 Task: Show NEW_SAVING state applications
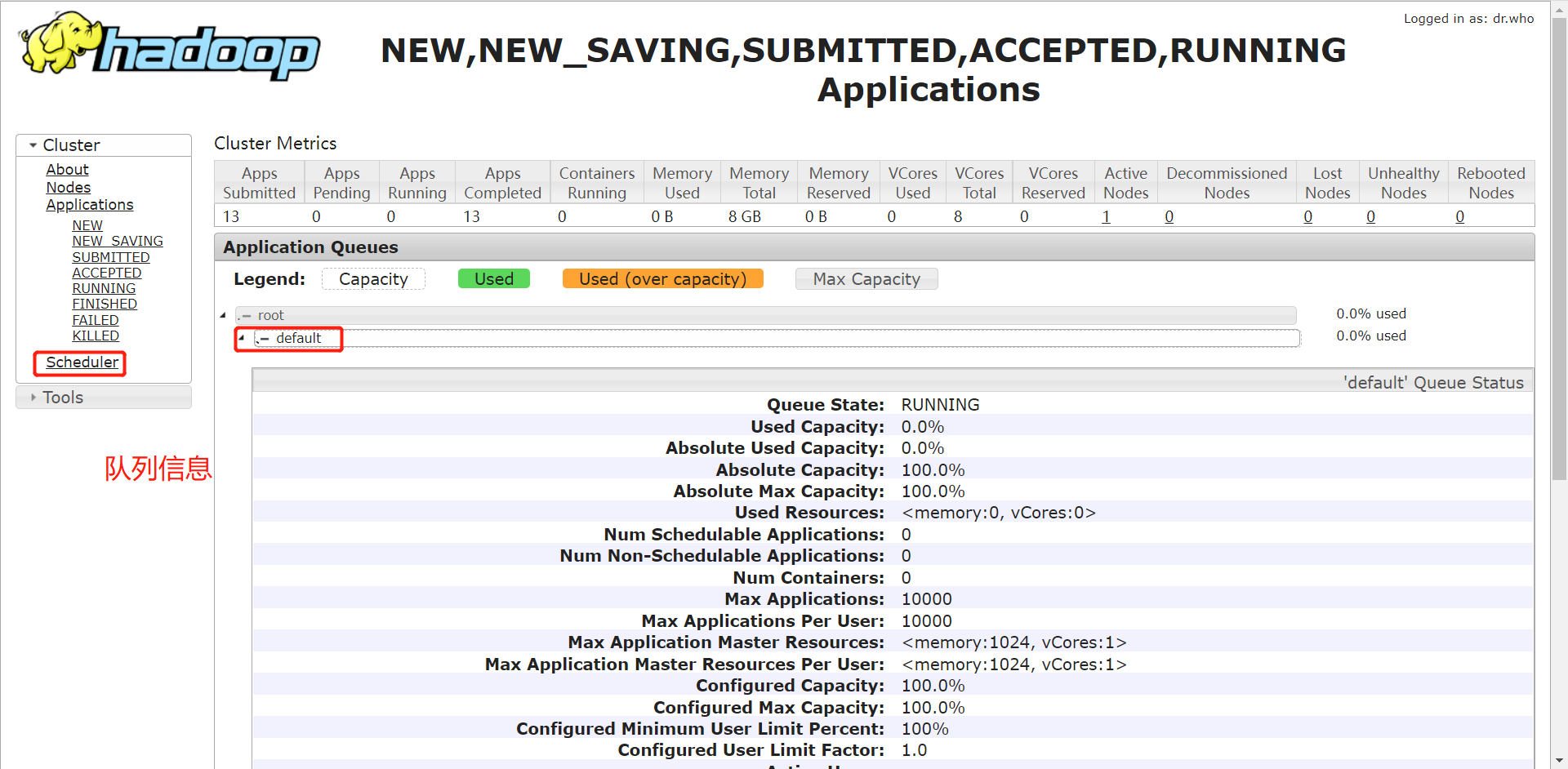pos(118,241)
